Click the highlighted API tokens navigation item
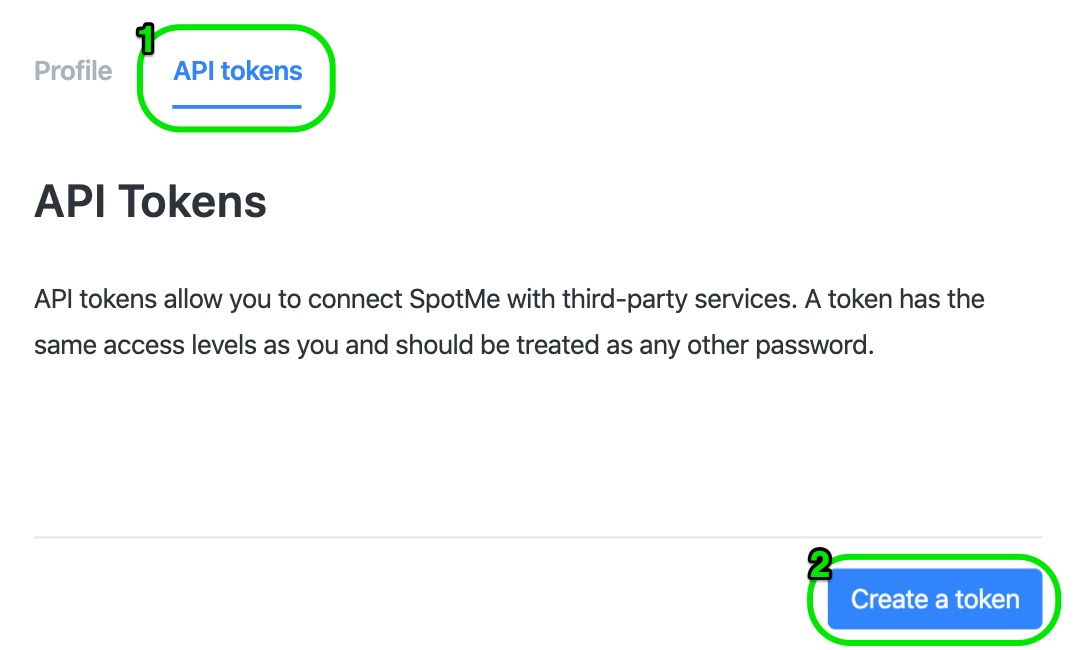This screenshot has height=650, width=1076. tap(237, 70)
